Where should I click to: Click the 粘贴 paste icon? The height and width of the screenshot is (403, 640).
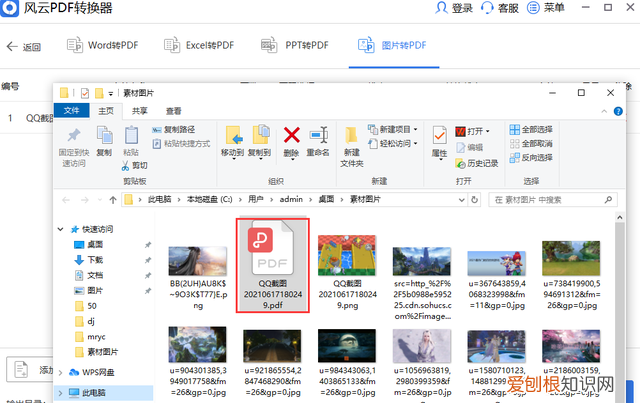[131, 135]
